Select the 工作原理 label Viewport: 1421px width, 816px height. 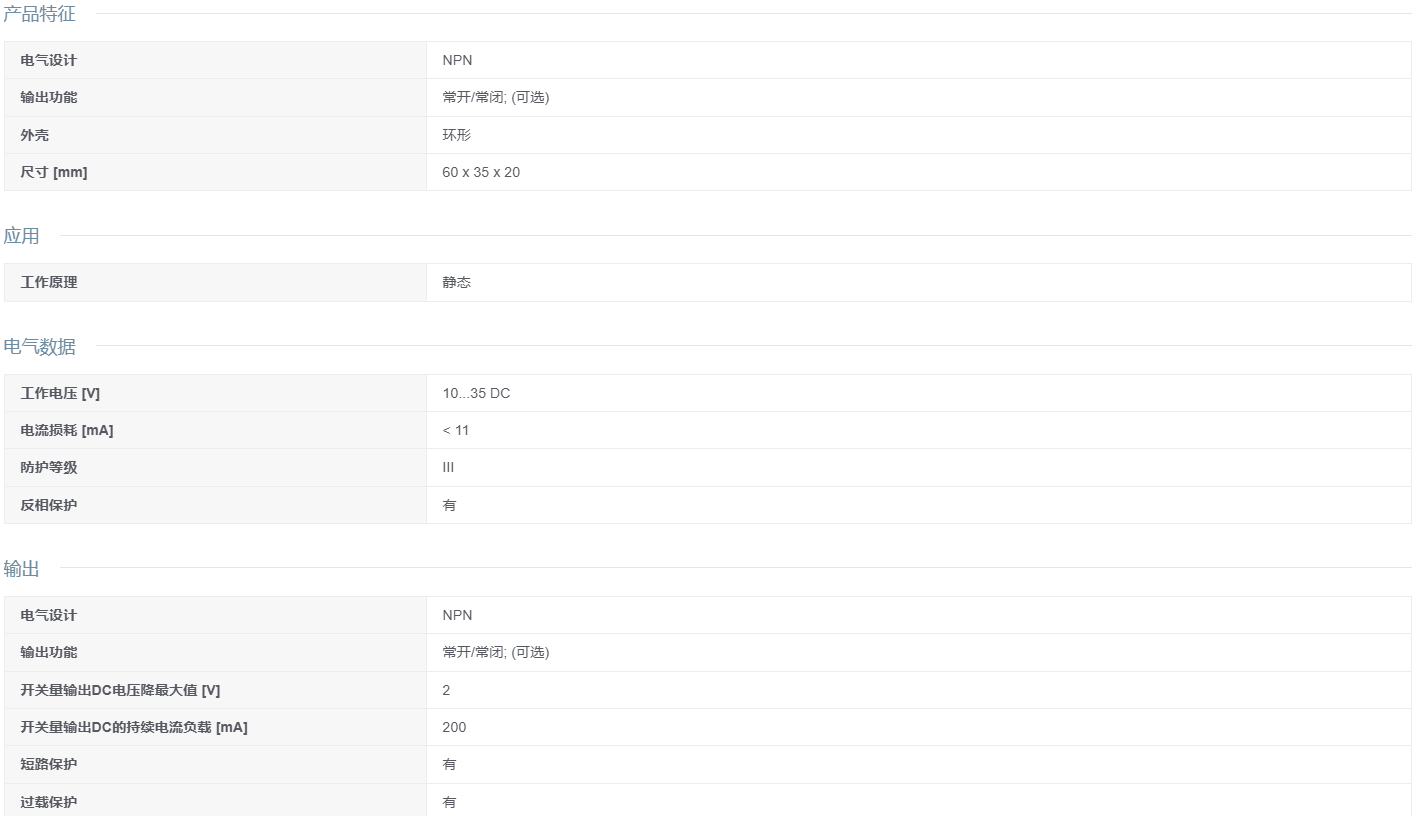pos(48,282)
